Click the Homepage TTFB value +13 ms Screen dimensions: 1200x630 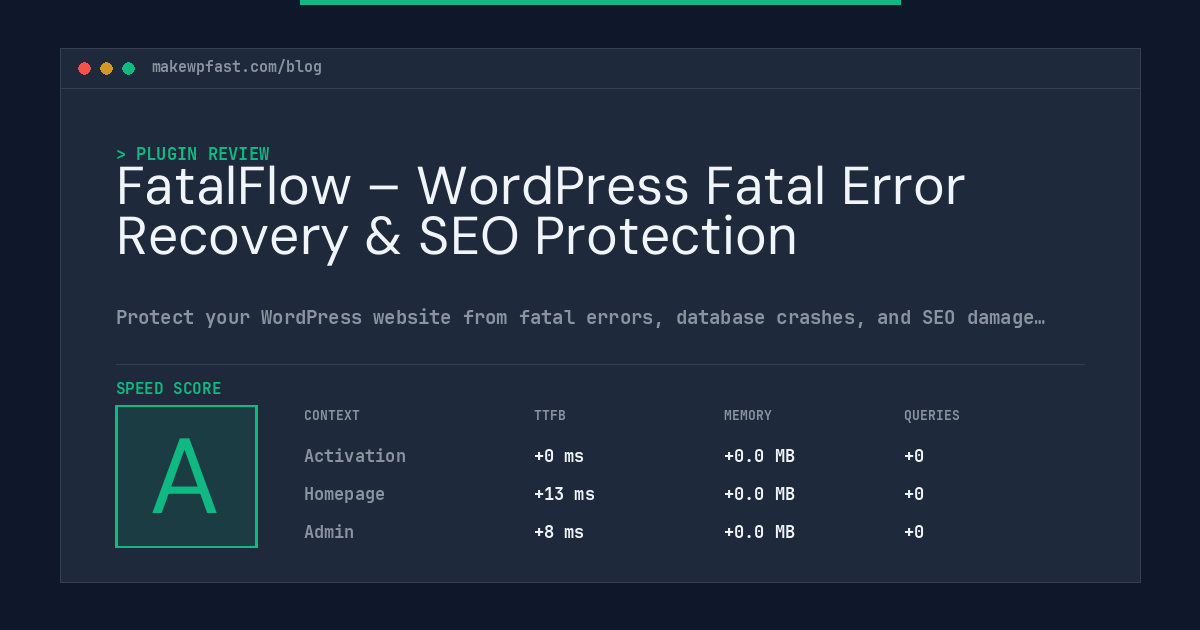coord(564,494)
